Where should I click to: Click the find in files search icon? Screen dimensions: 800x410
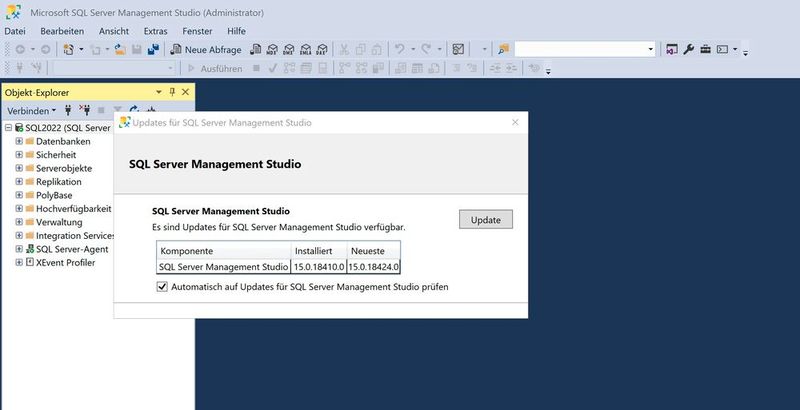tap(504, 49)
